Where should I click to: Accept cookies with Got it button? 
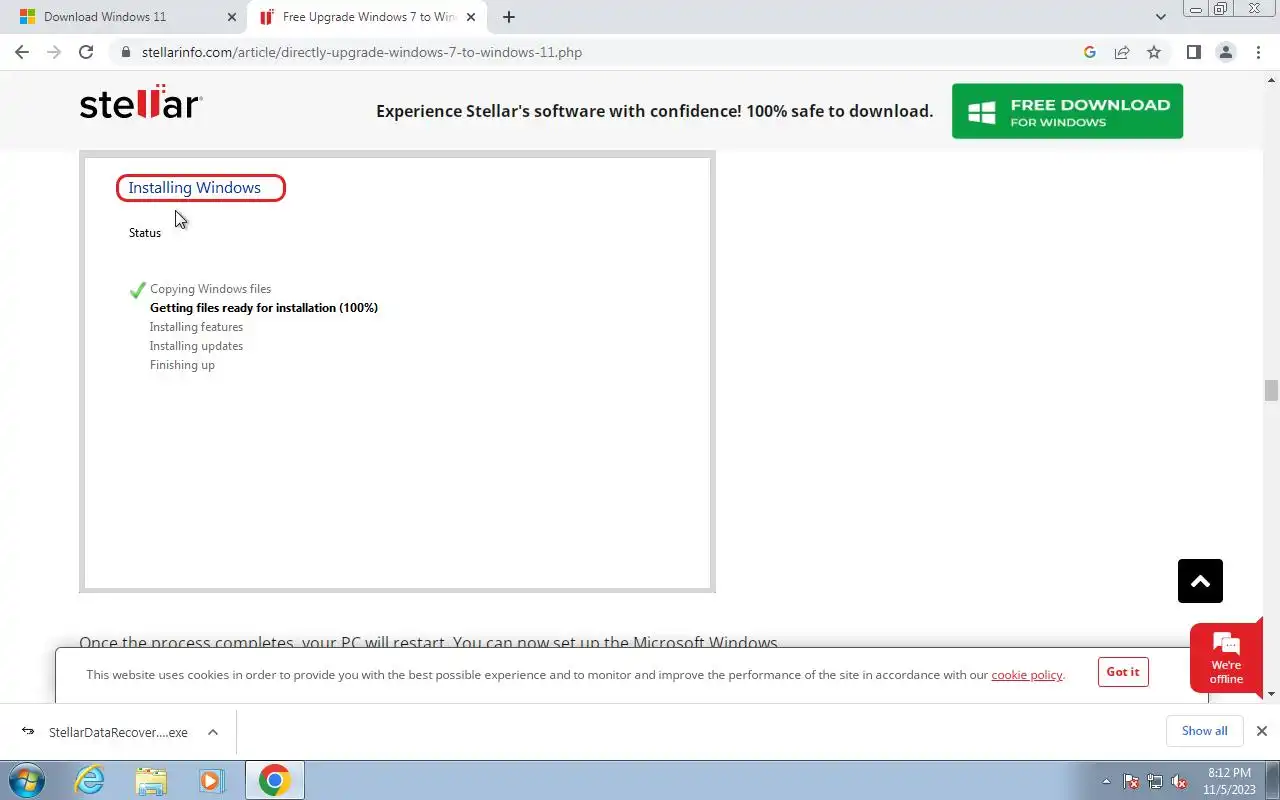1123,672
